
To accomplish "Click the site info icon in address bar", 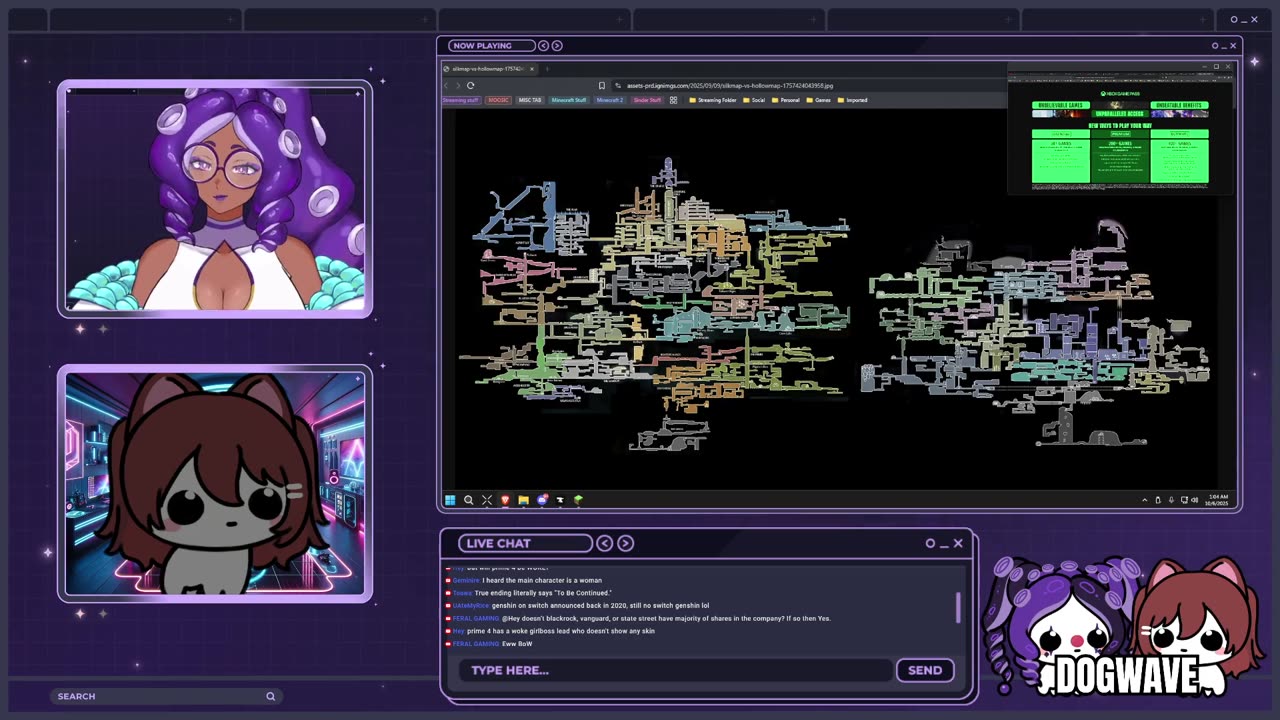I will [x=618, y=85].
